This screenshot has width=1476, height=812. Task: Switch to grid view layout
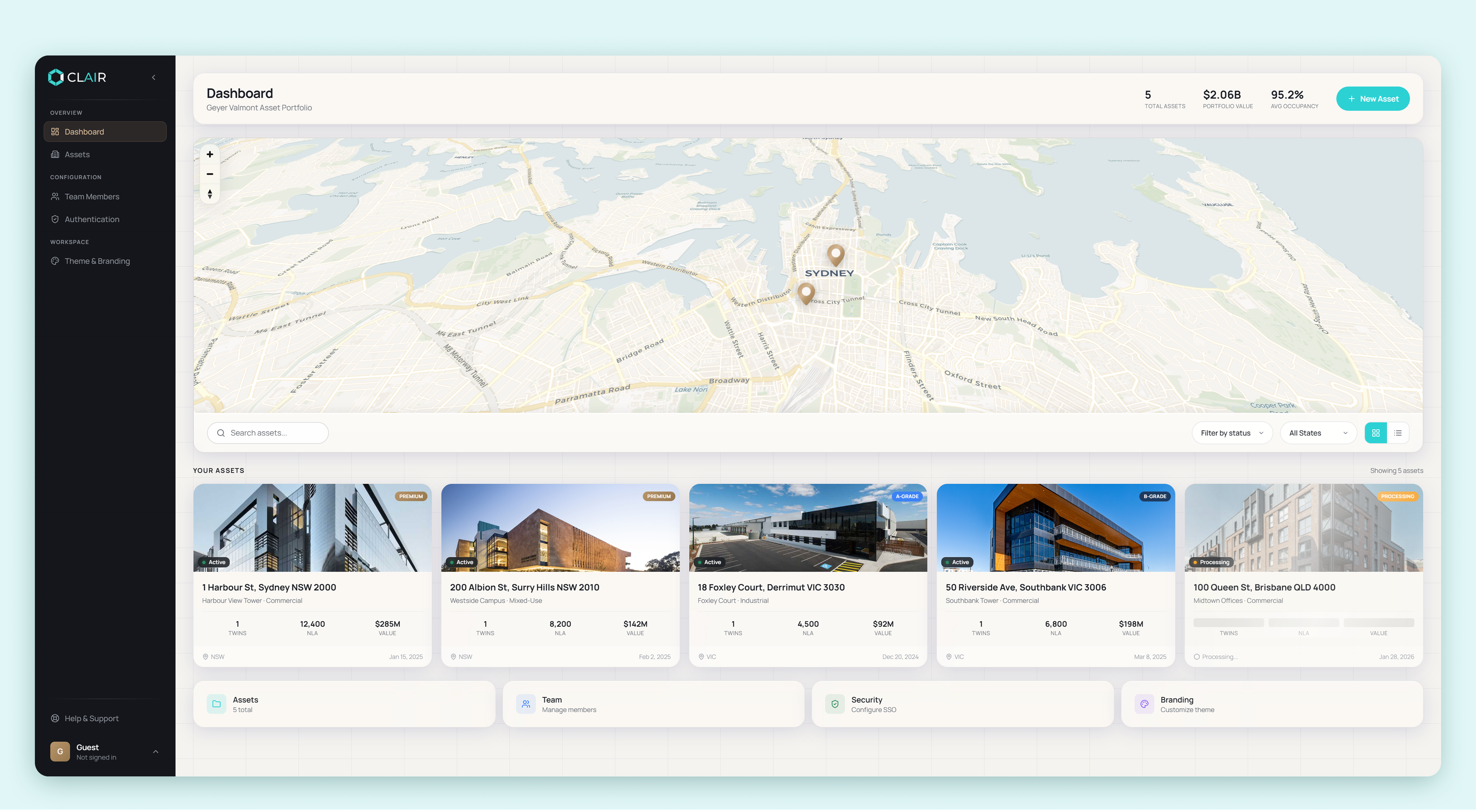[x=1375, y=433]
